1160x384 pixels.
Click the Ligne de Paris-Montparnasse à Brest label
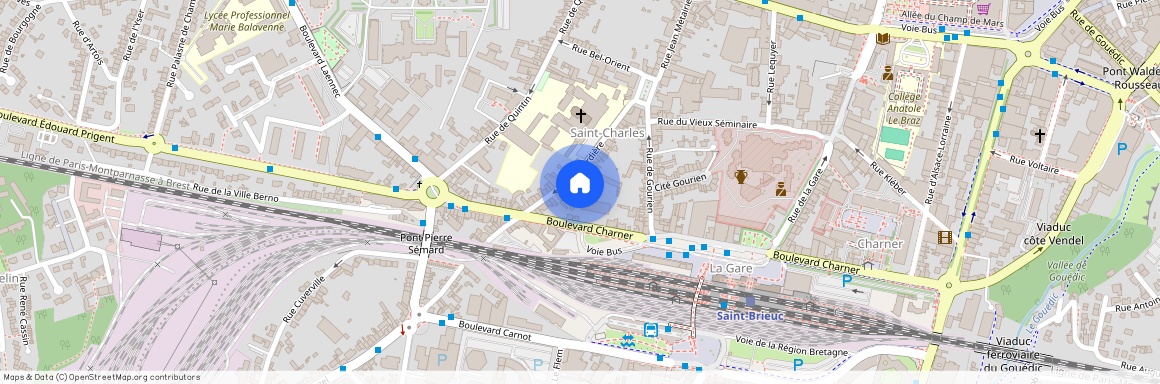coord(106,171)
